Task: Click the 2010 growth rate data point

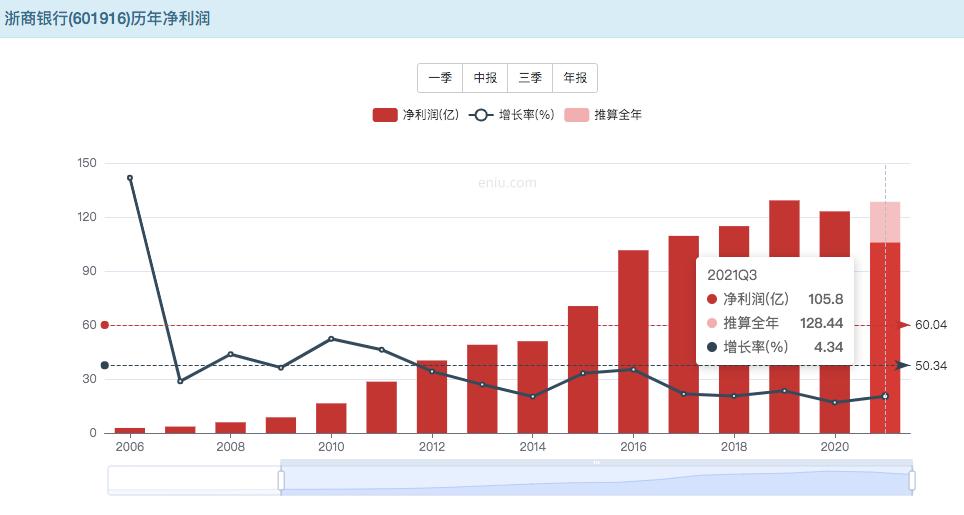Action: tap(331, 339)
